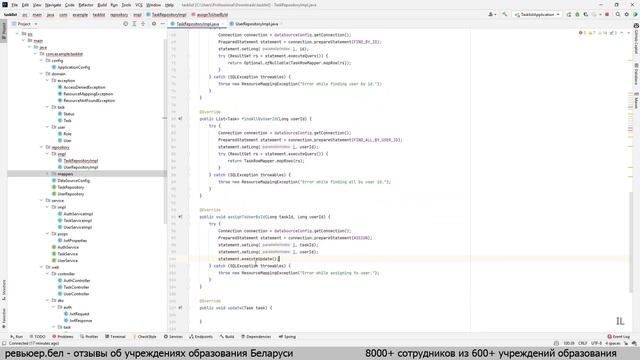Open the Problems tool window
Viewport: 640px width, 360px height.
[63, 337]
